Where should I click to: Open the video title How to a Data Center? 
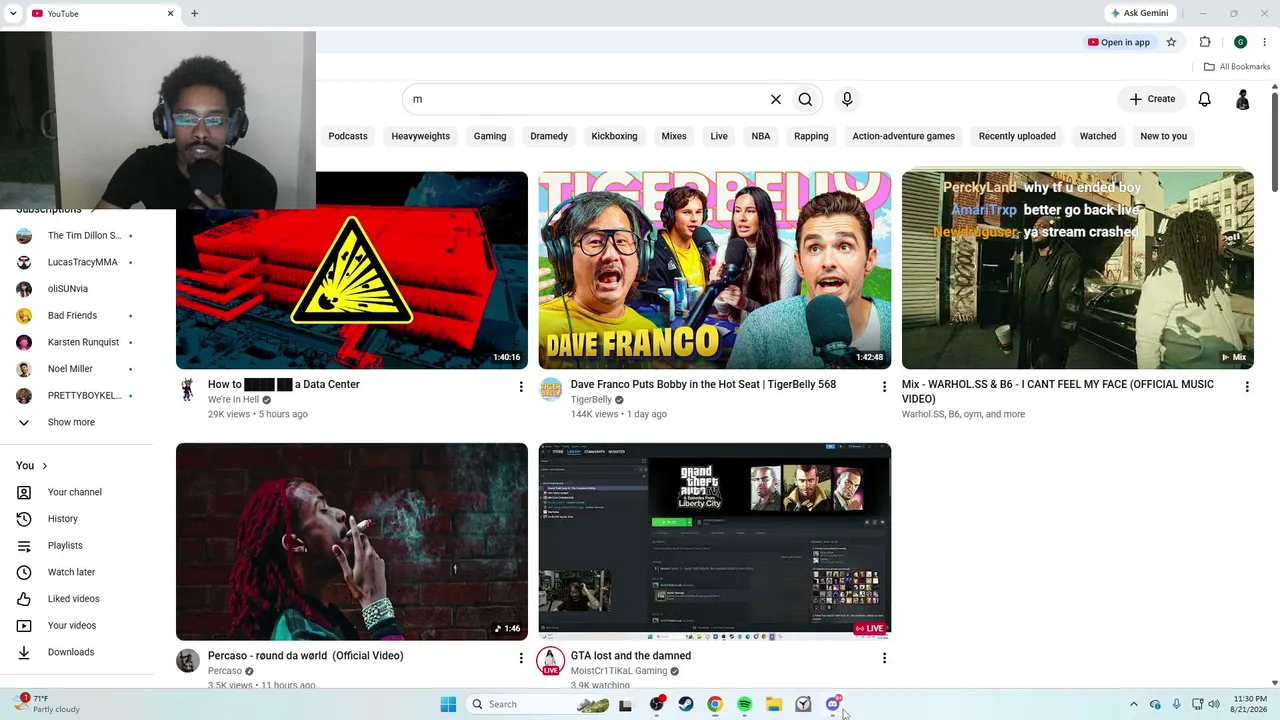[284, 384]
